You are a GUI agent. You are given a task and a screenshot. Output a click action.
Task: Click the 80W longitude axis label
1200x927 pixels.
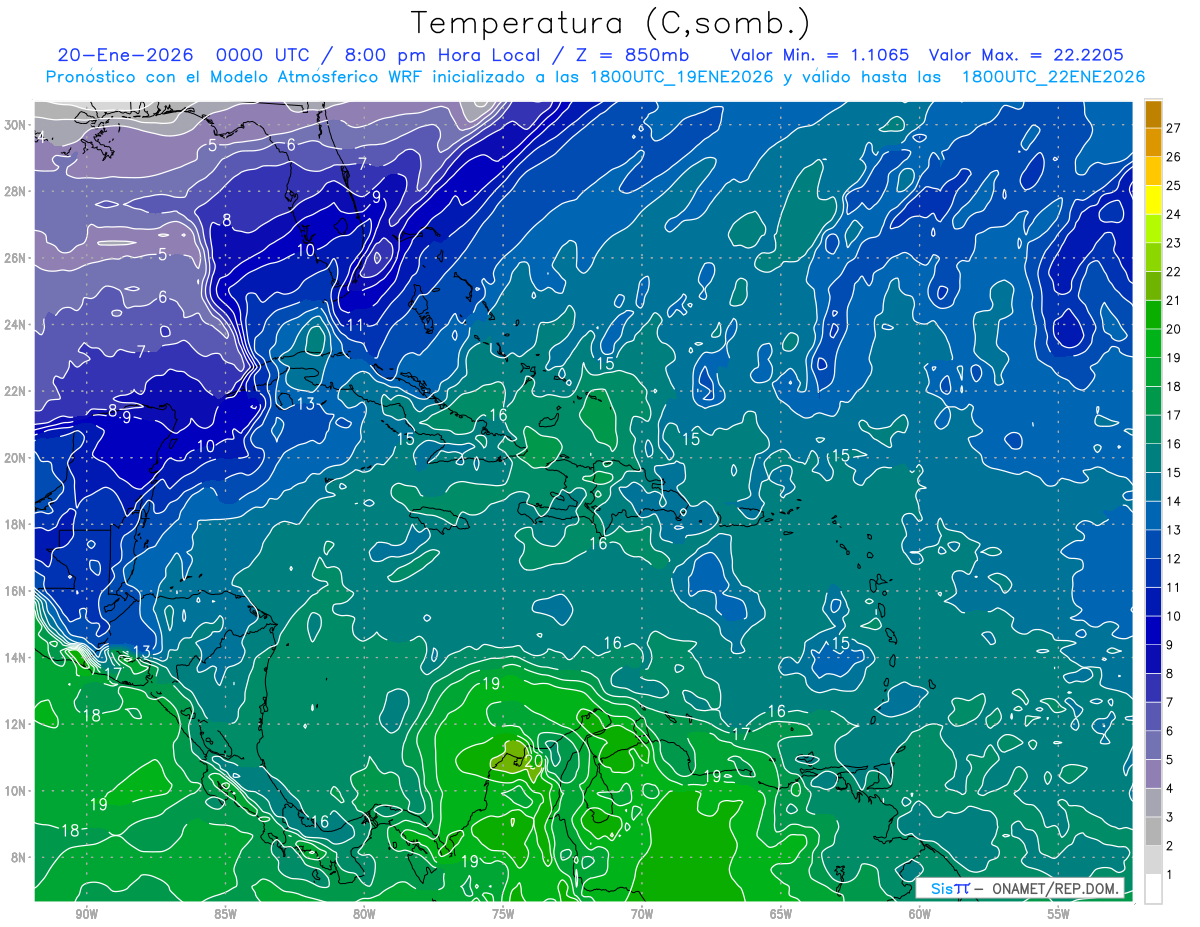[x=364, y=914]
